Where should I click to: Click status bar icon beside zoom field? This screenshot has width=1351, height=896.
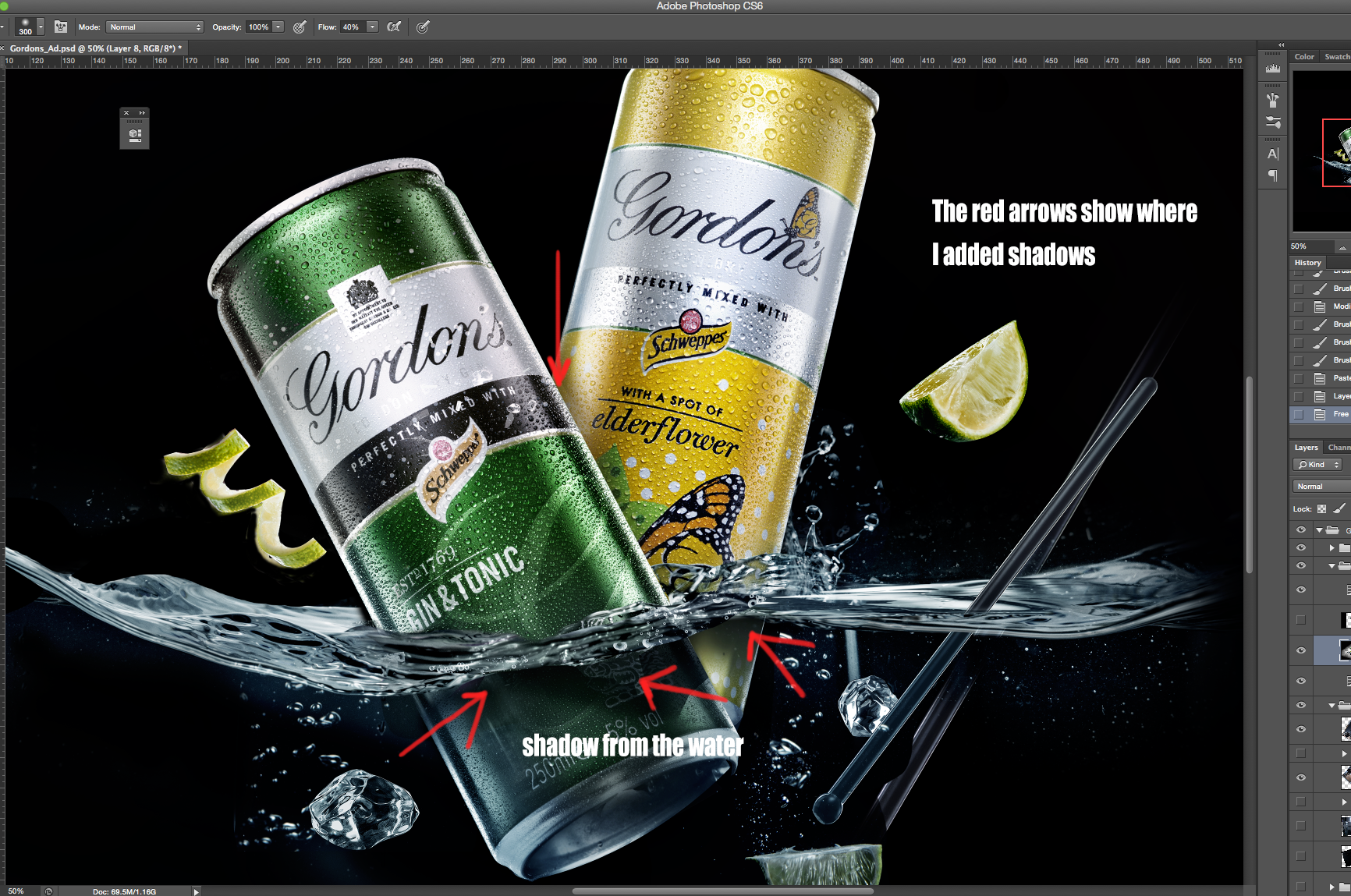48,891
